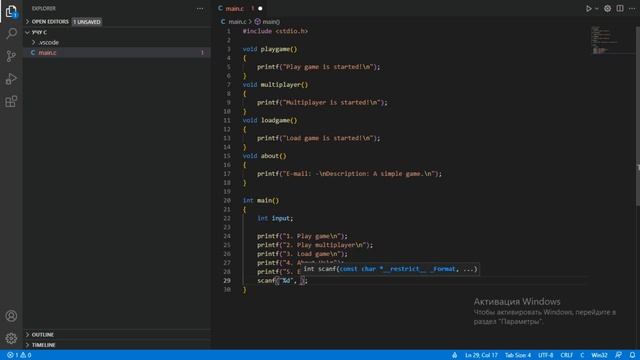Screen dimensions: 640x360
Task: Change CRLF end of line sequence
Action: pyautogui.click(x=566, y=355)
